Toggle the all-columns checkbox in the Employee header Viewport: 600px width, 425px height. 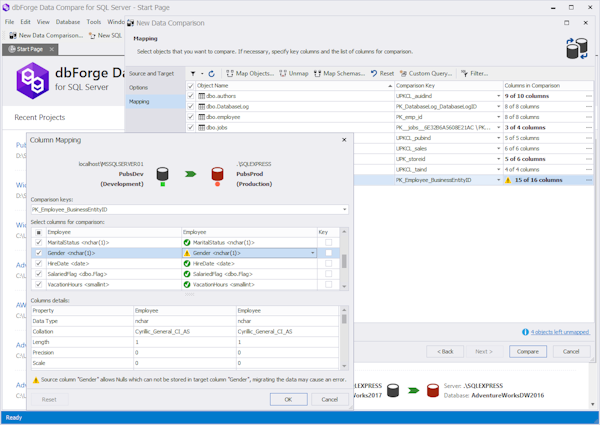(39, 232)
